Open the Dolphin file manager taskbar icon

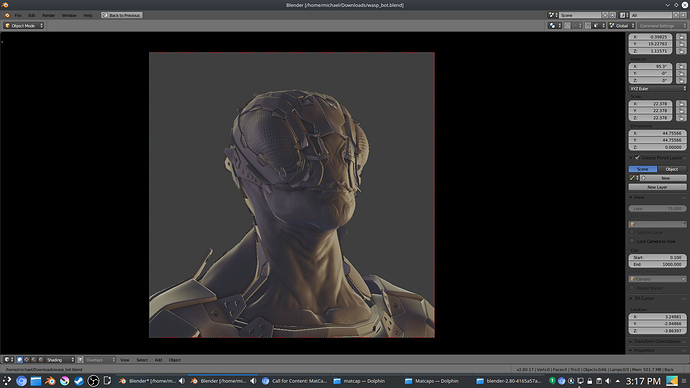click(36, 381)
